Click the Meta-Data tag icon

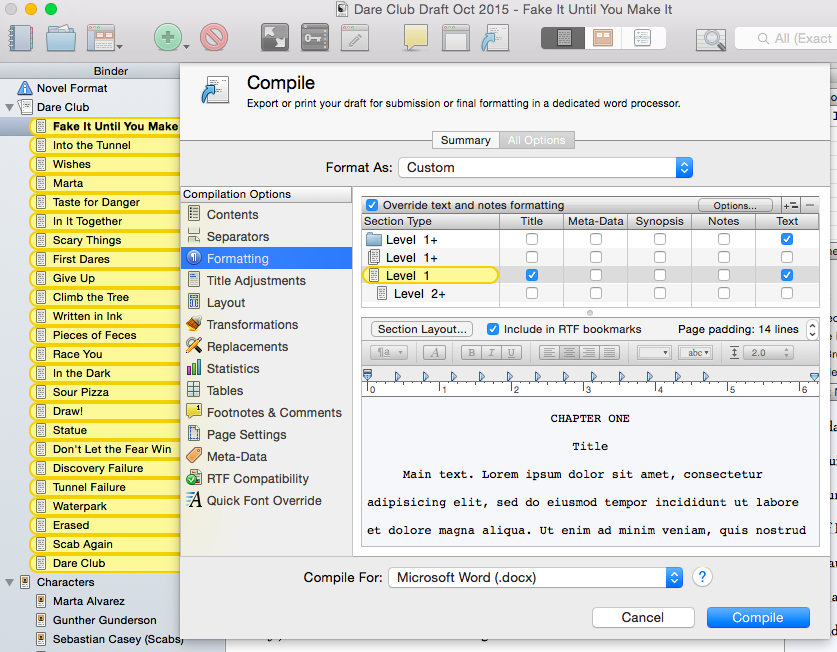[194, 456]
